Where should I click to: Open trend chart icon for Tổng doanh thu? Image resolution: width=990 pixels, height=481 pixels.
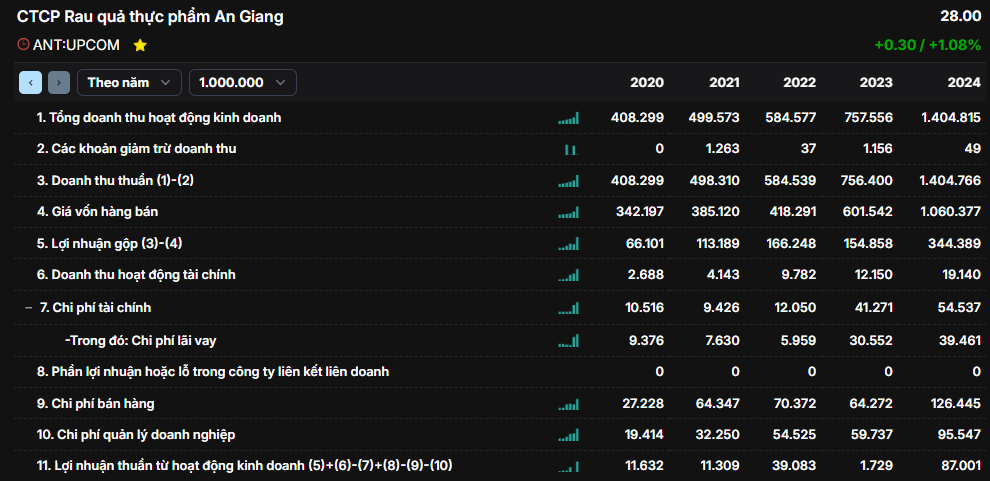click(569, 118)
